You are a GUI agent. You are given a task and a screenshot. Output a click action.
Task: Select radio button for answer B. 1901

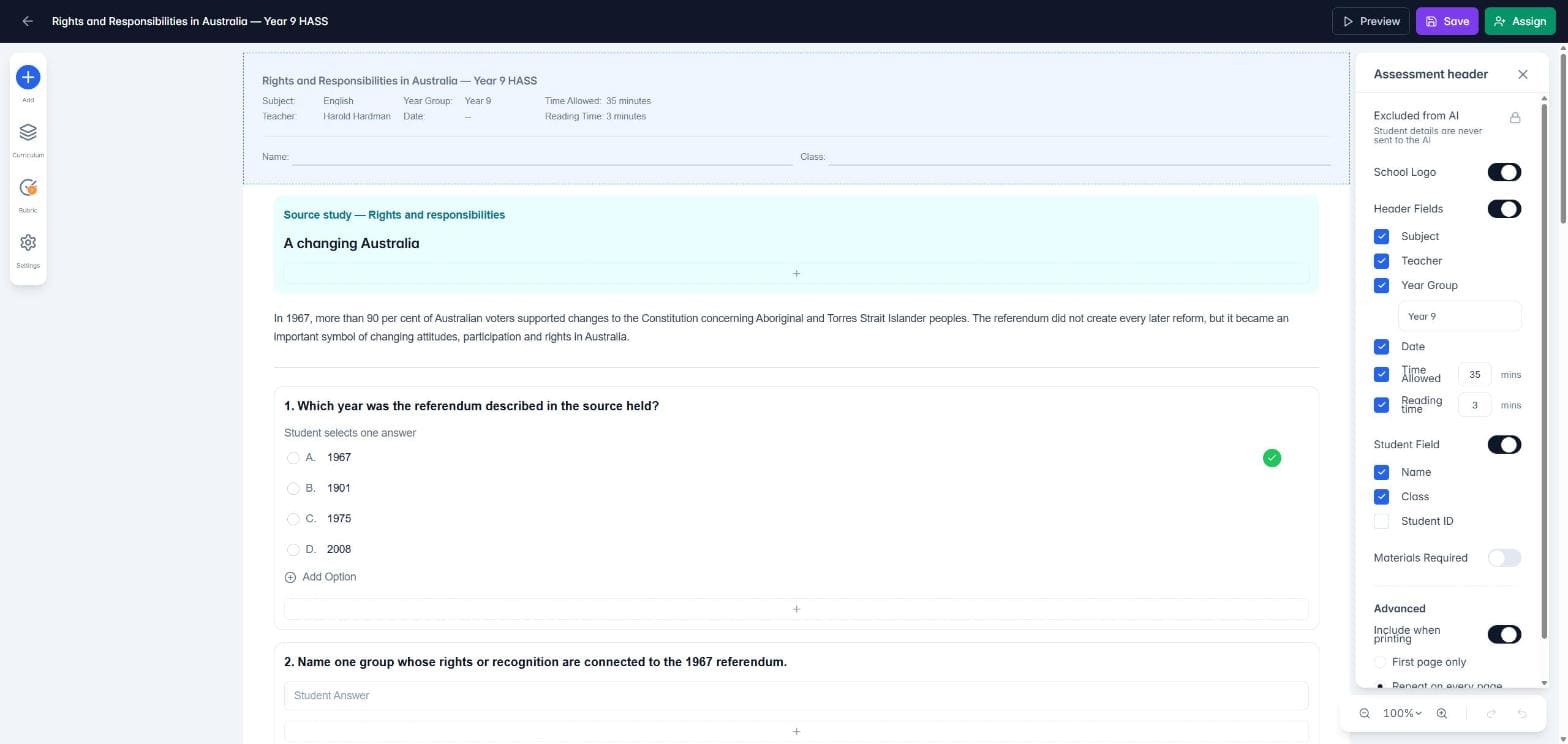point(293,489)
